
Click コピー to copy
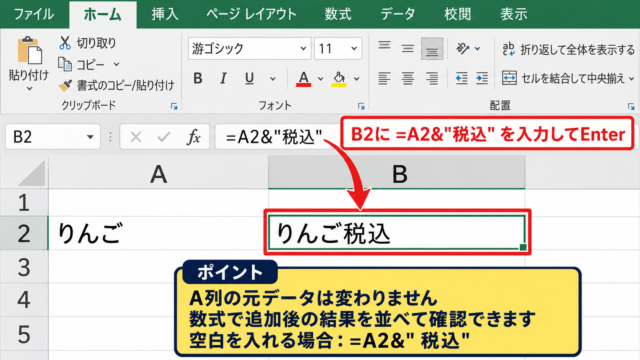[82, 64]
